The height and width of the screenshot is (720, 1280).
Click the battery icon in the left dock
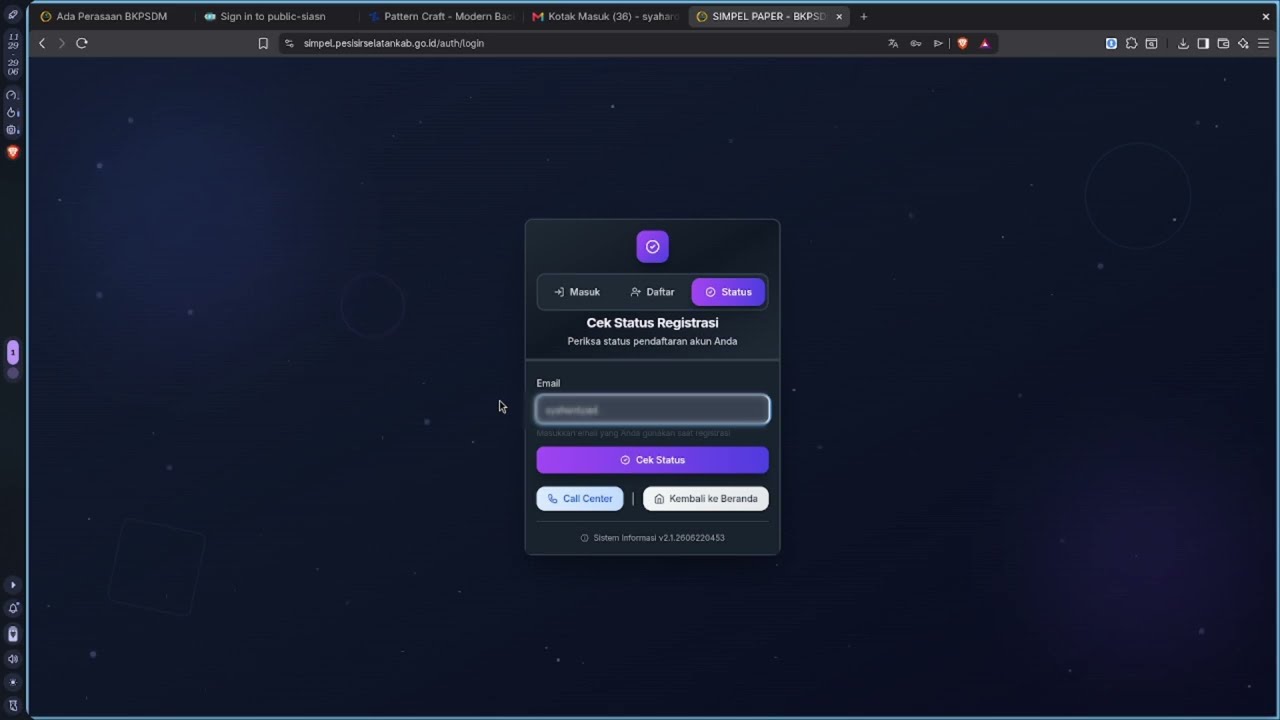pos(13,634)
